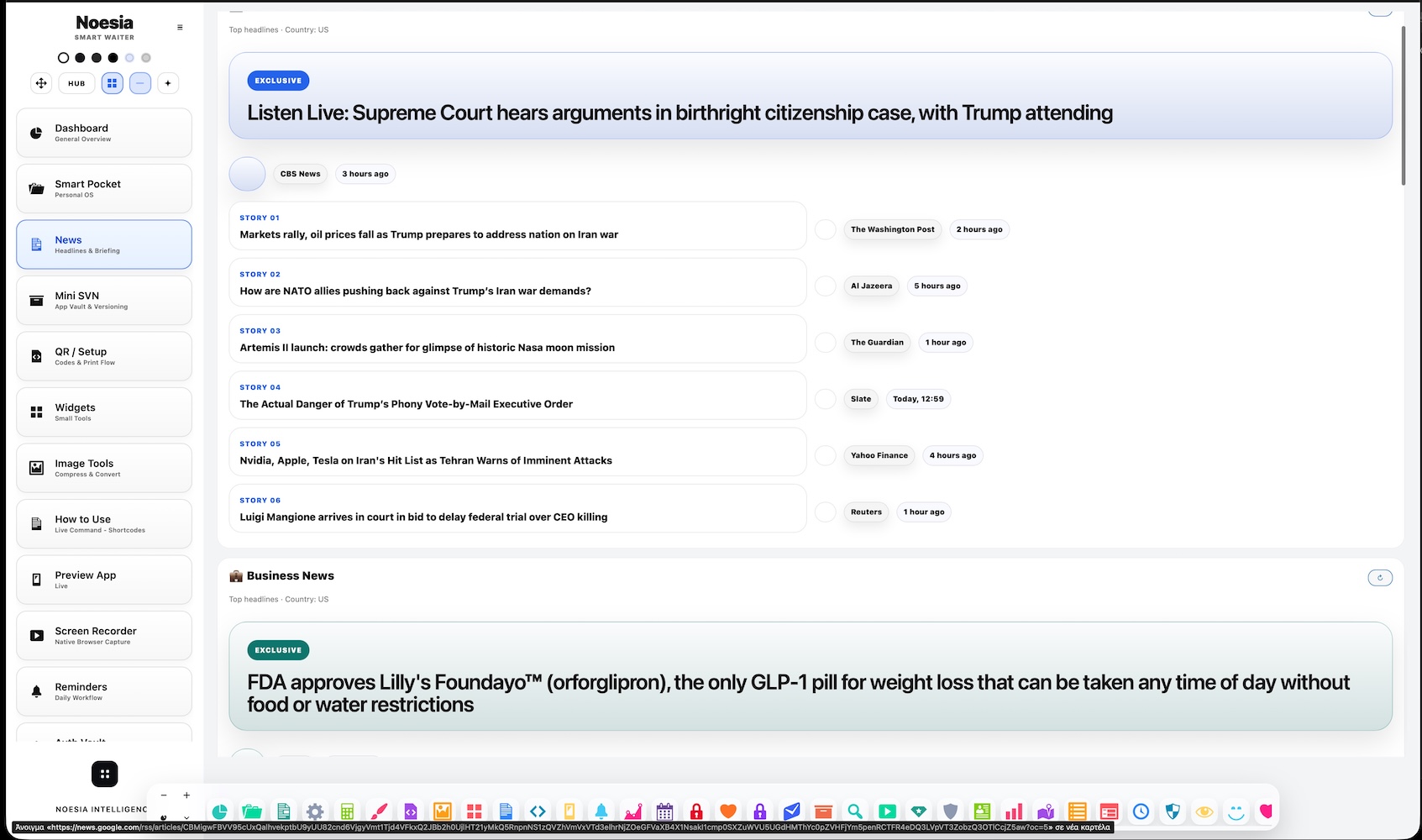Click the yellow eye dock icon

pos(1204,811)
